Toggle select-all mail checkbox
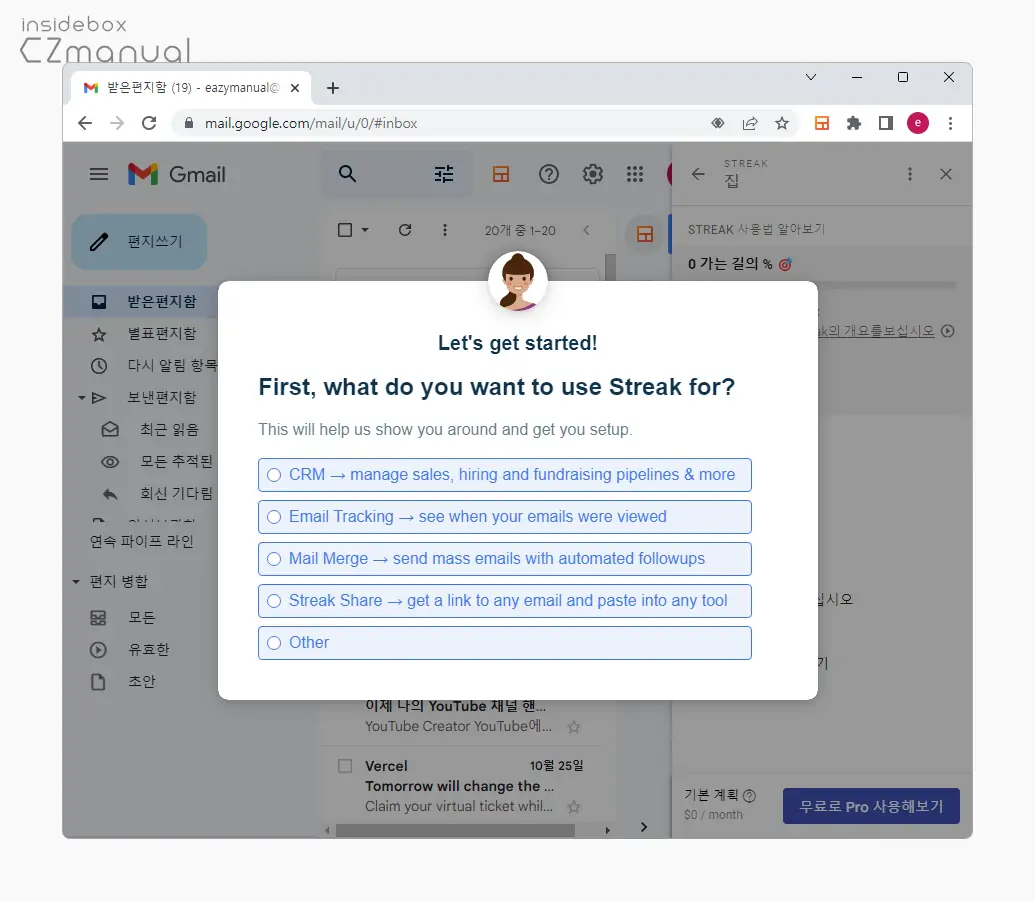1035x901 pixels. (x=345, y=230)
